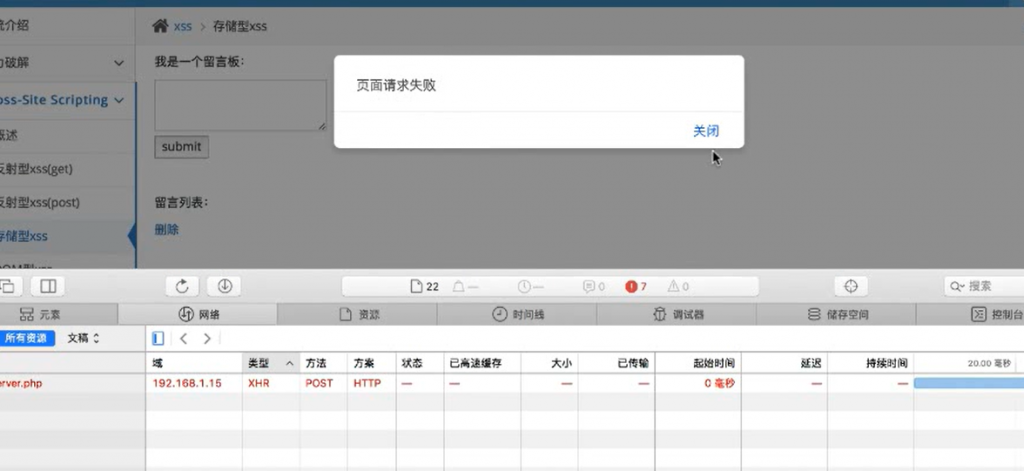Click the warning triangle count icon
Screen dimensions: 1024x471
[678, 286]
